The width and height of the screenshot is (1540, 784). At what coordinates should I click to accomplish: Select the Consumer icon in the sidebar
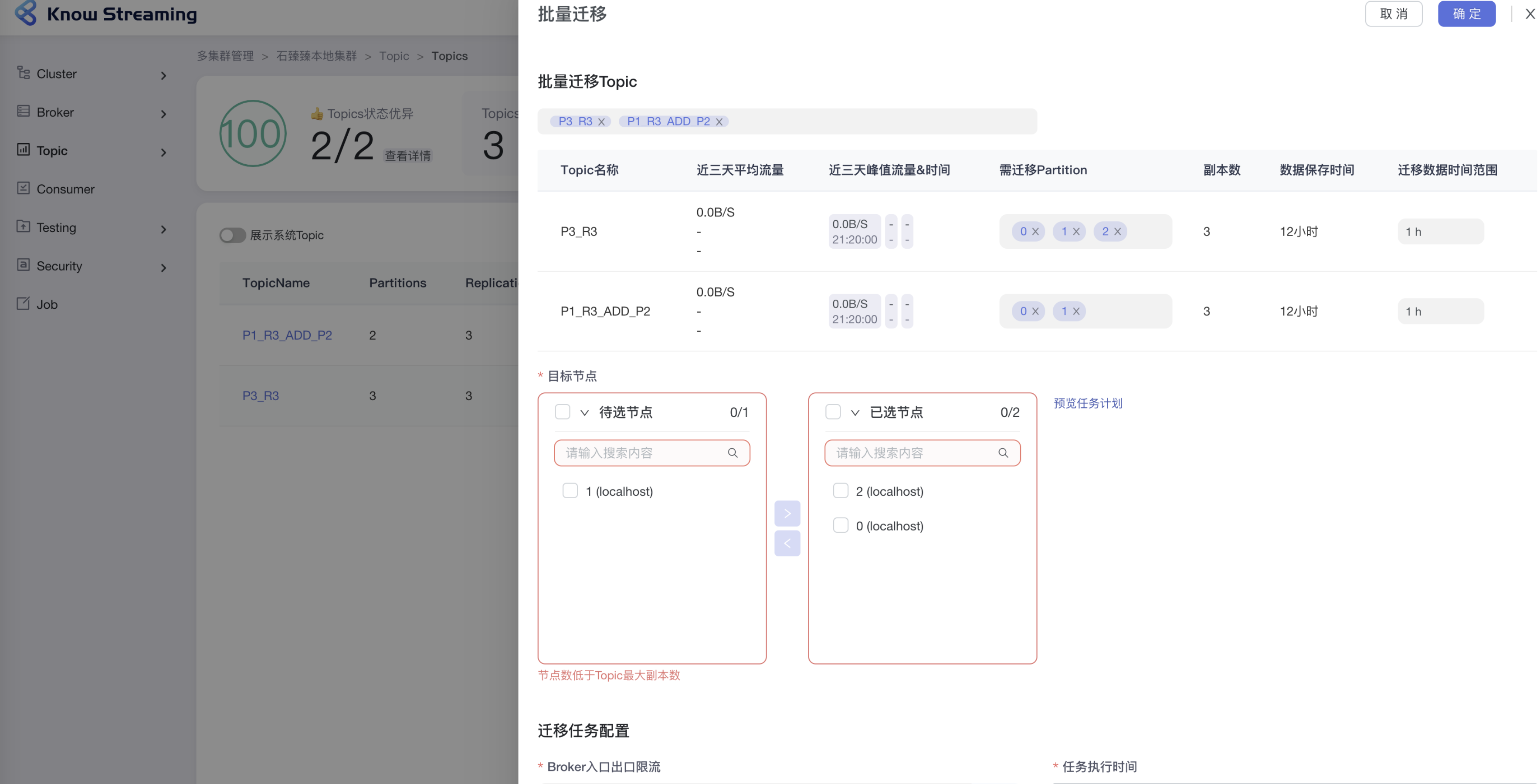click(x=24, y=188)
